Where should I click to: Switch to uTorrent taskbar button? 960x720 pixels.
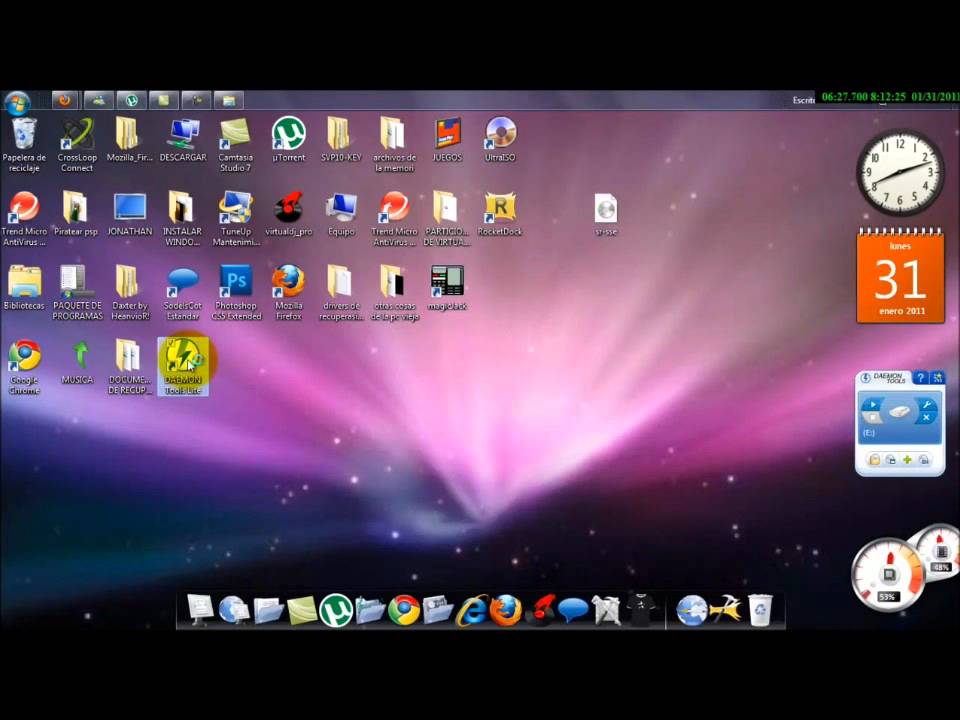point(132,100)
